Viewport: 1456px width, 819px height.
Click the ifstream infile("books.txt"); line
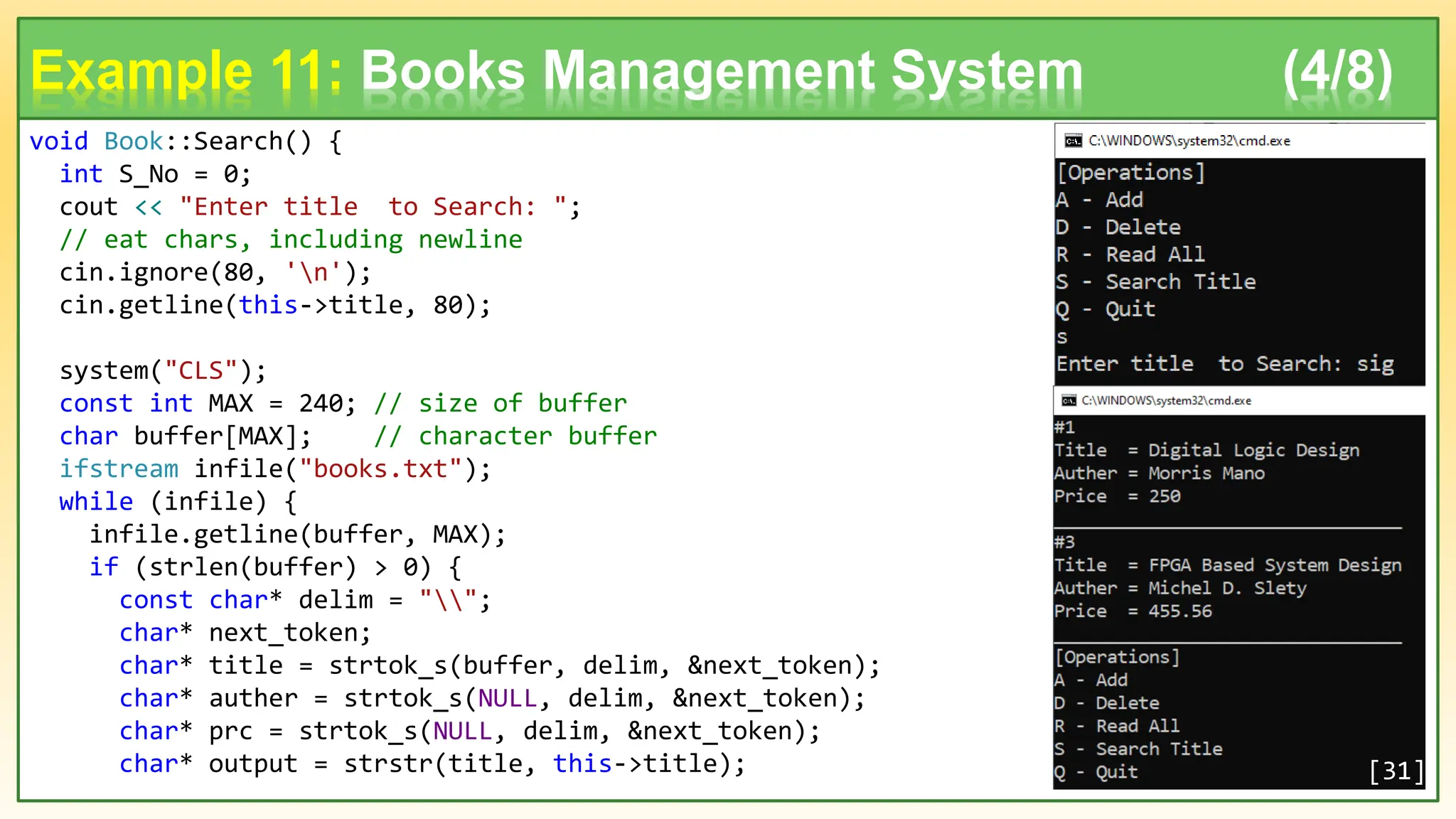click(x=275, y=469)
